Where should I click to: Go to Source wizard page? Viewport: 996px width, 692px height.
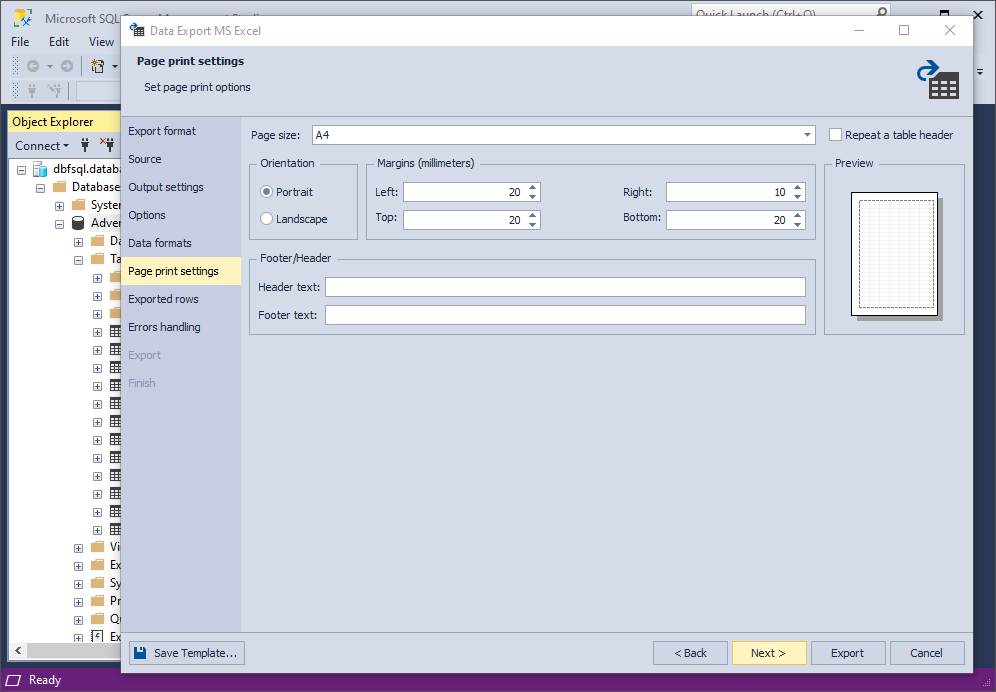pos(181,159)
